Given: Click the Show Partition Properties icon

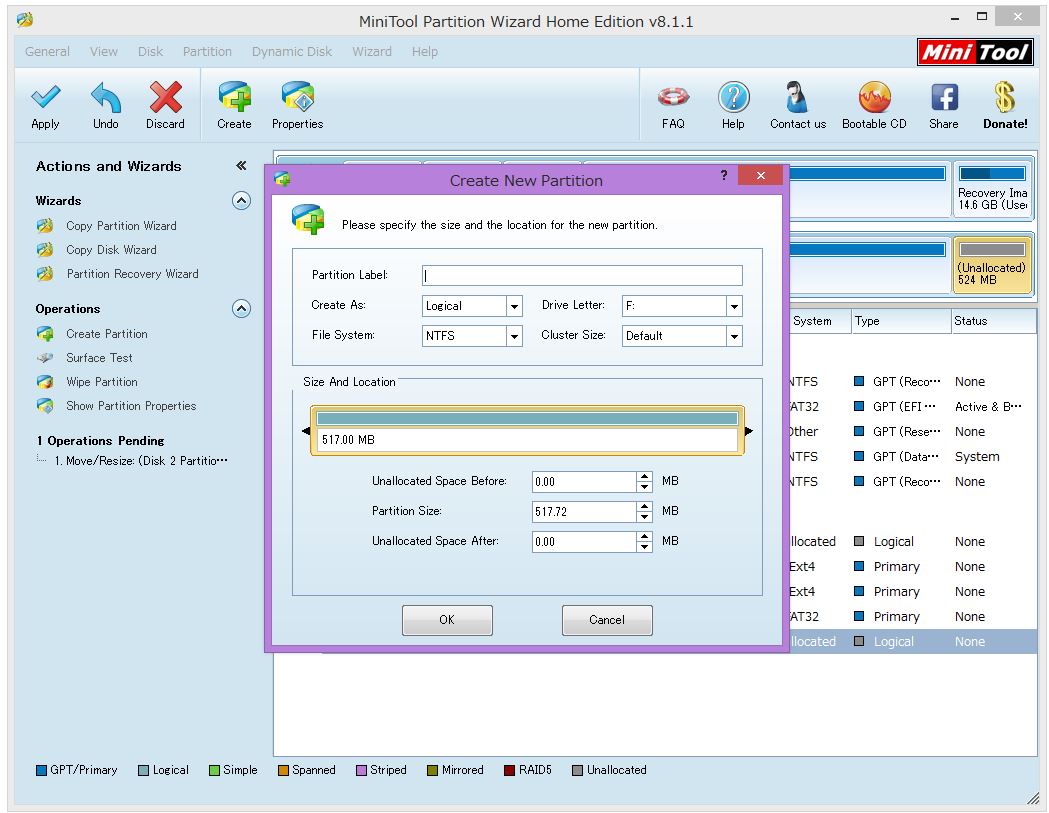Looking at the screenshot, I should click(45, 405).
